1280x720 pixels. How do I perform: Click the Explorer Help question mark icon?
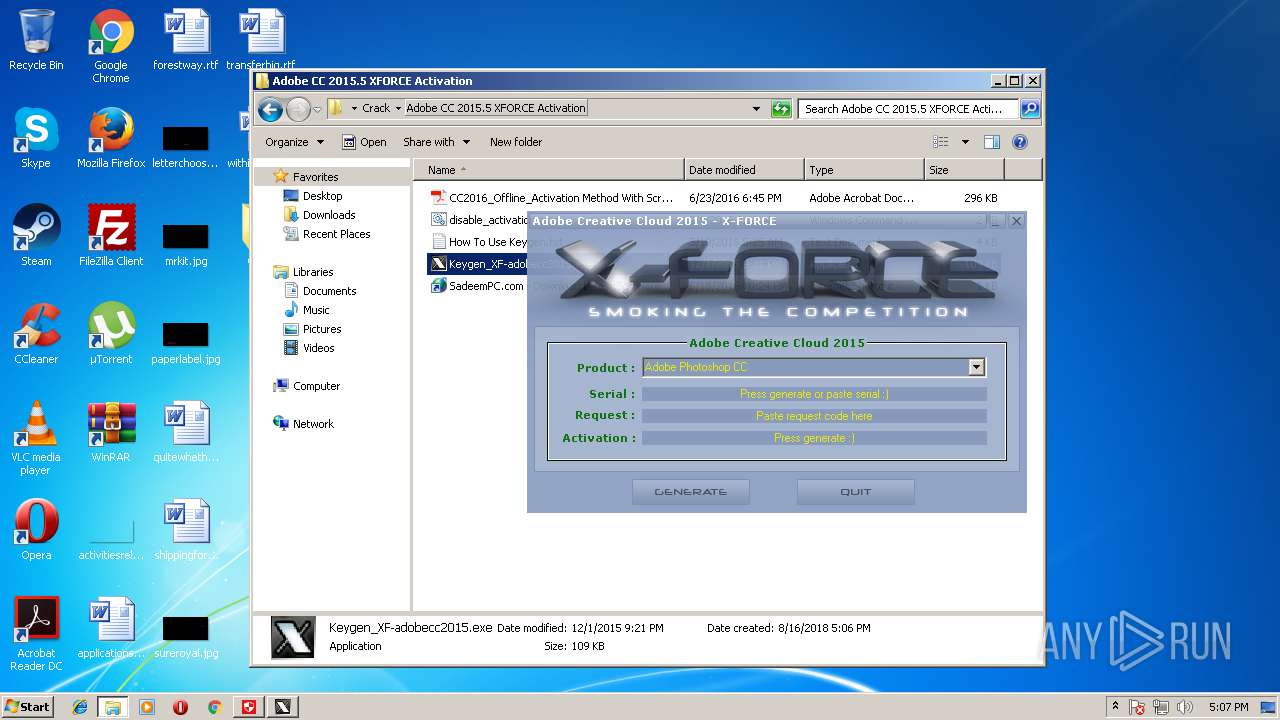pyautogui.click(x=1020, y=142)
